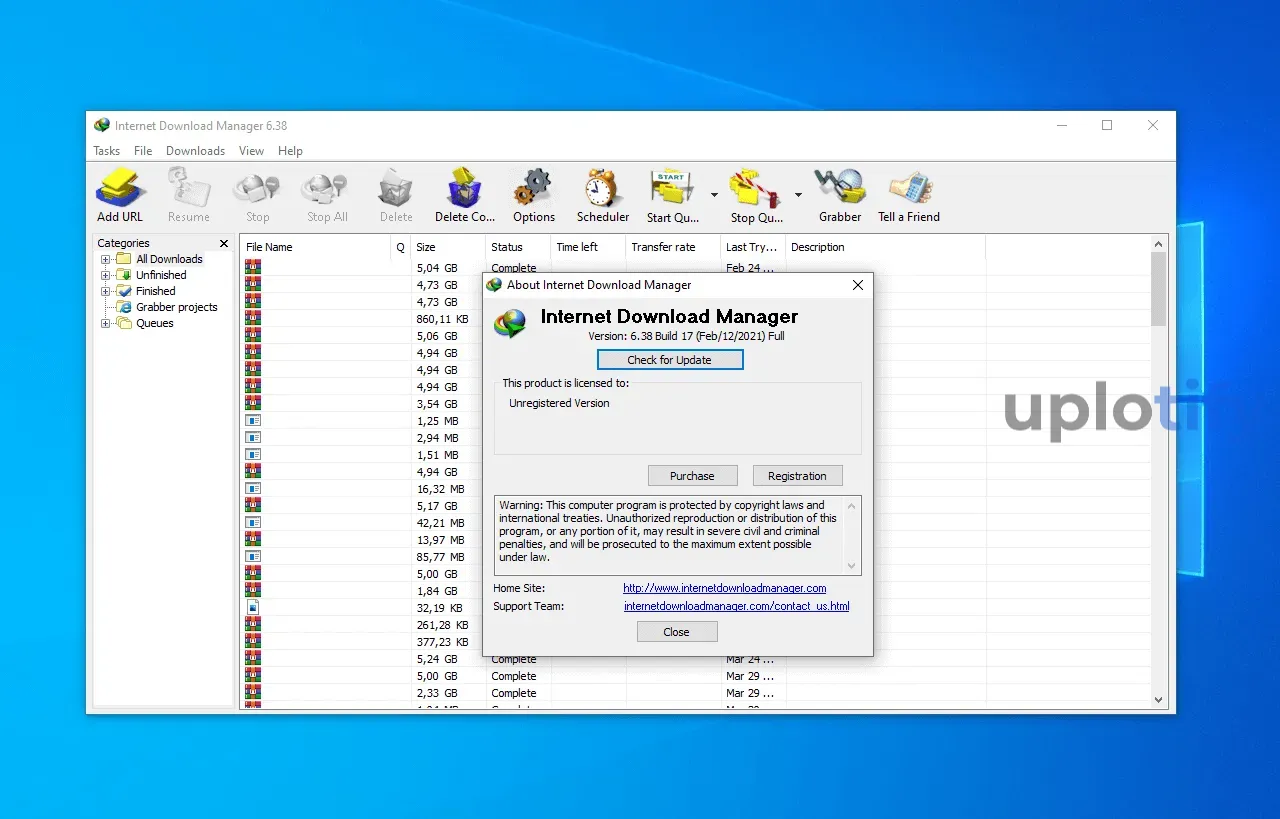
Task: Open the File menu
Action: pyautogui.click(x=143, y=151)
